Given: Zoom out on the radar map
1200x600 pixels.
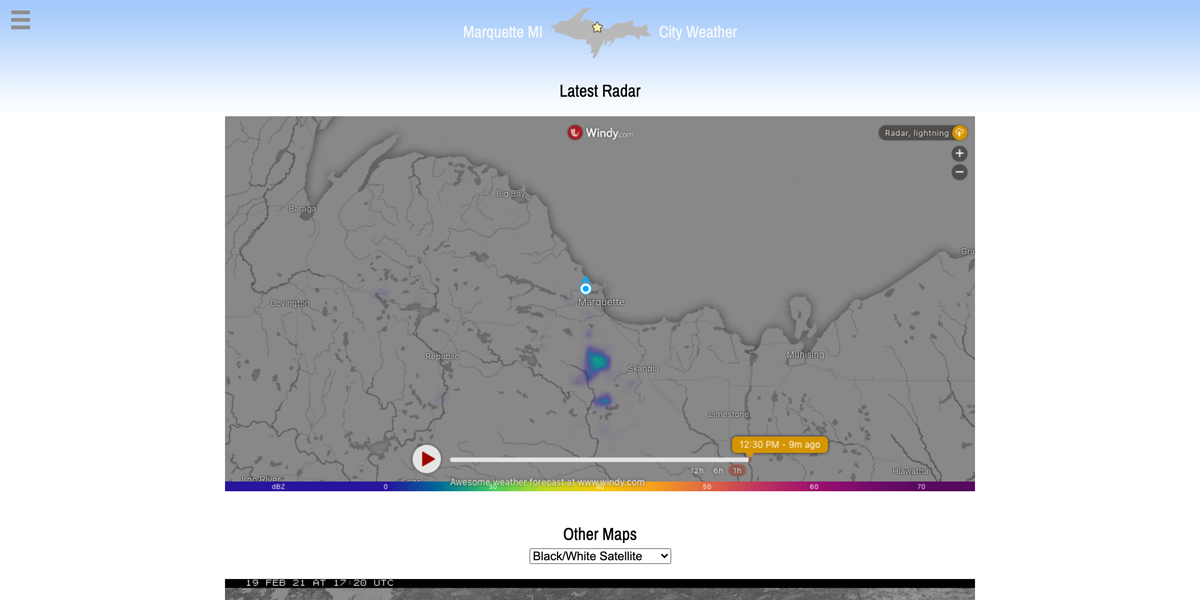Looking at the screenshot, I should [x=958, y=171].
